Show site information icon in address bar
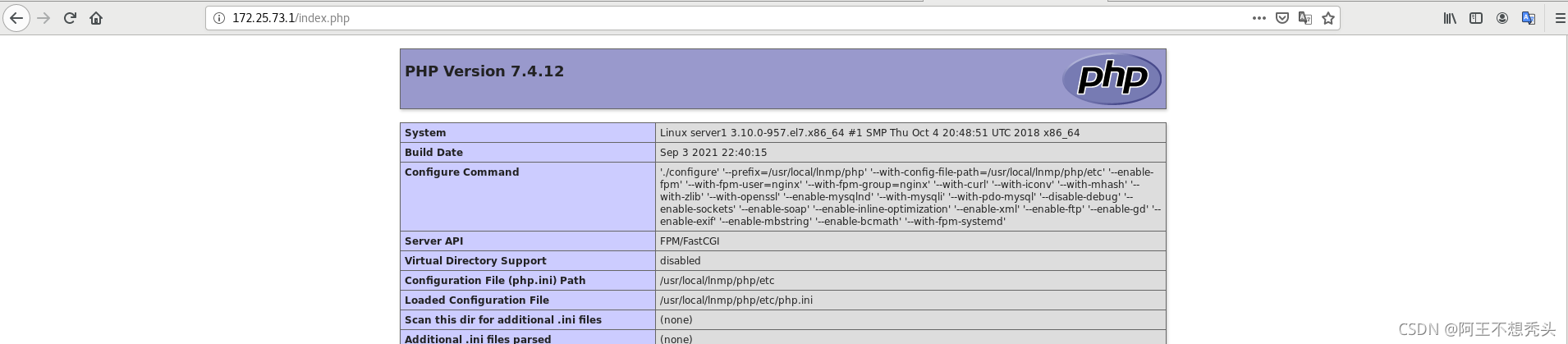1568x344 pixels. [x=219, y=18]
